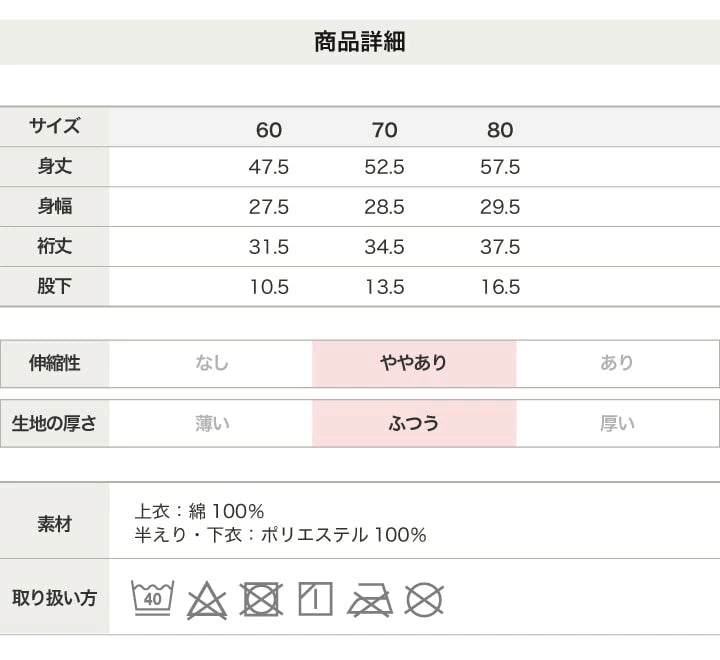Select the highlighted ややあり stretch option
720x660 pixels.
click(x=414, y=363)
